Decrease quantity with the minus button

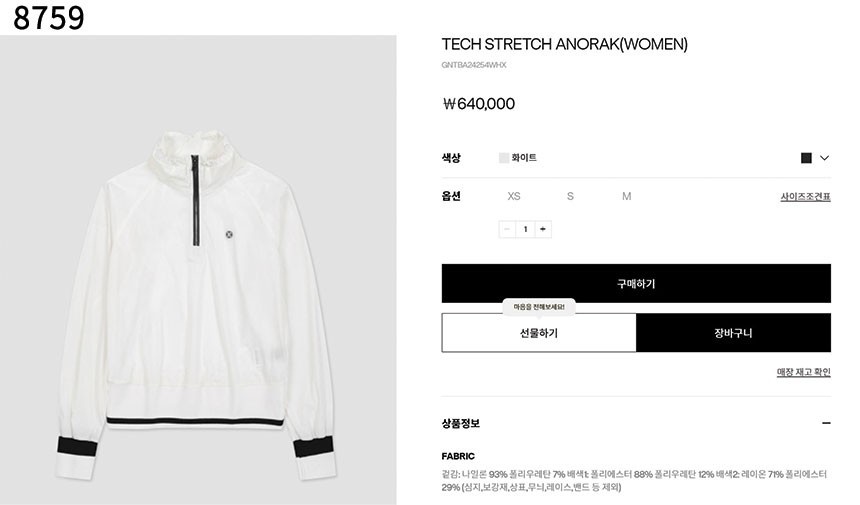coord(507,229)
